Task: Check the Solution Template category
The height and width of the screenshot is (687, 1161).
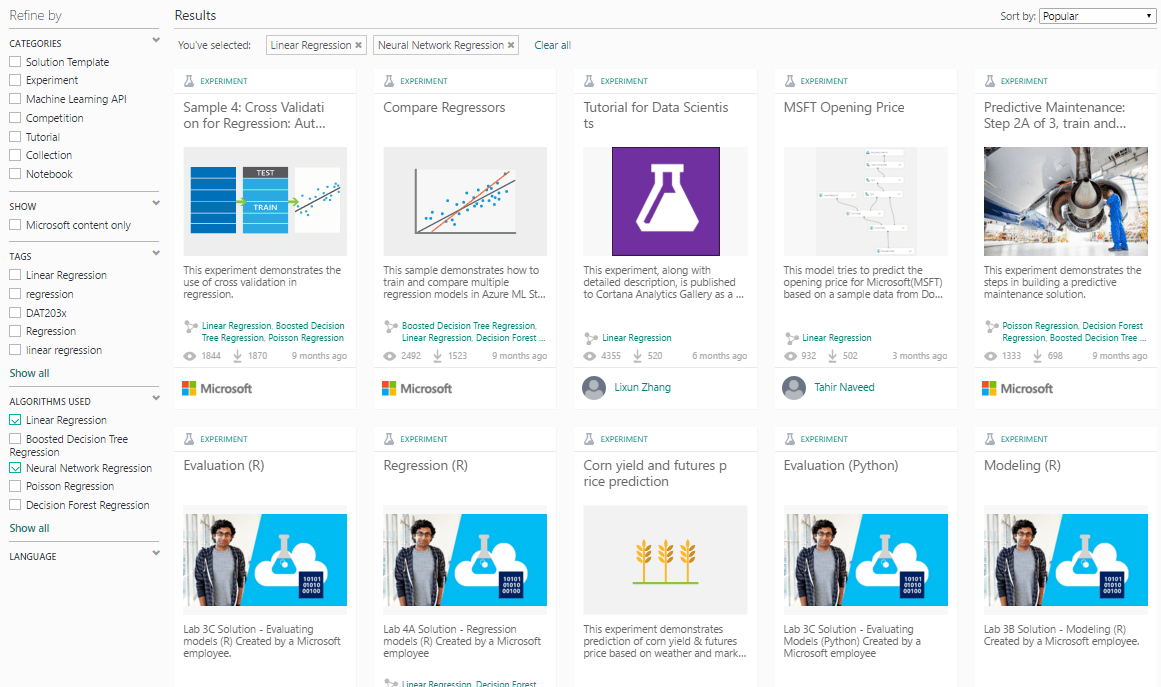Action: (16, 63)
